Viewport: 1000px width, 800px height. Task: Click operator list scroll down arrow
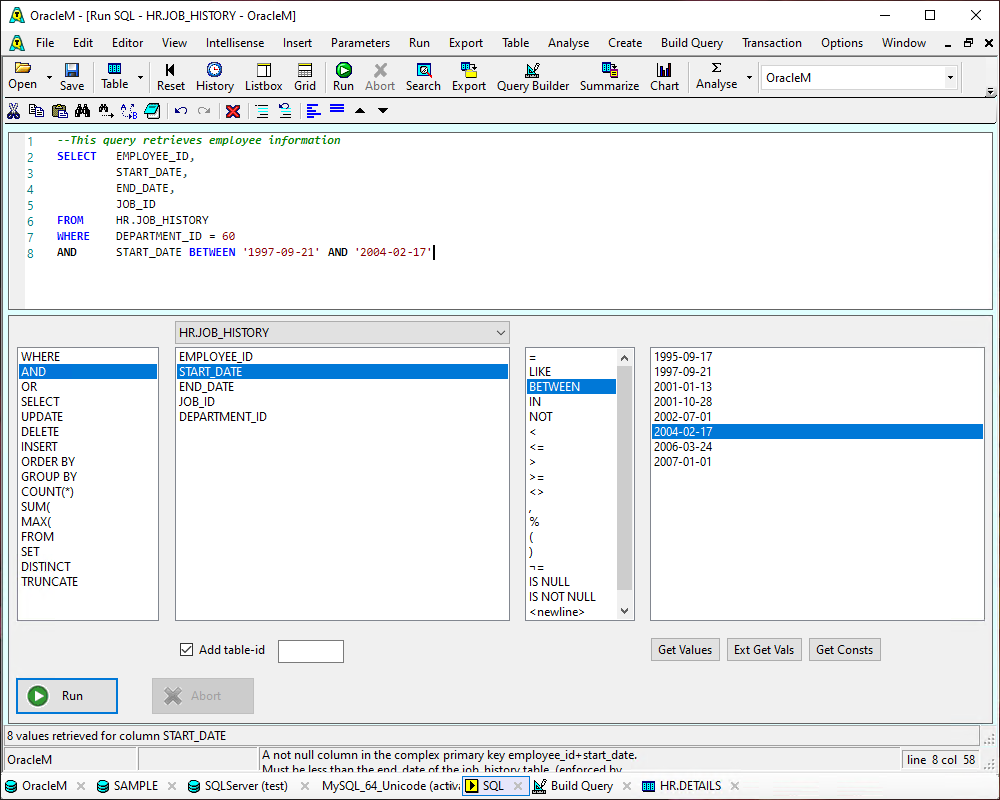[x=624, y=611]
